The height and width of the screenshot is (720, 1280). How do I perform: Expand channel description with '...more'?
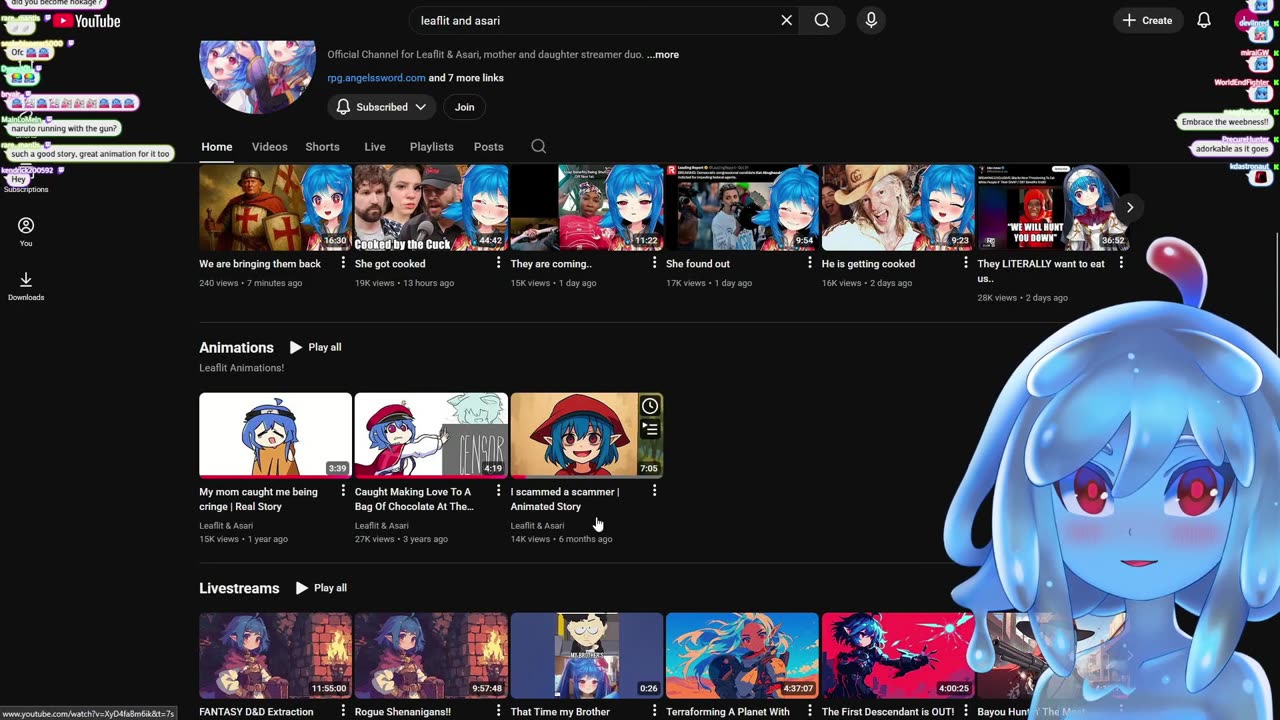[663, 55]
